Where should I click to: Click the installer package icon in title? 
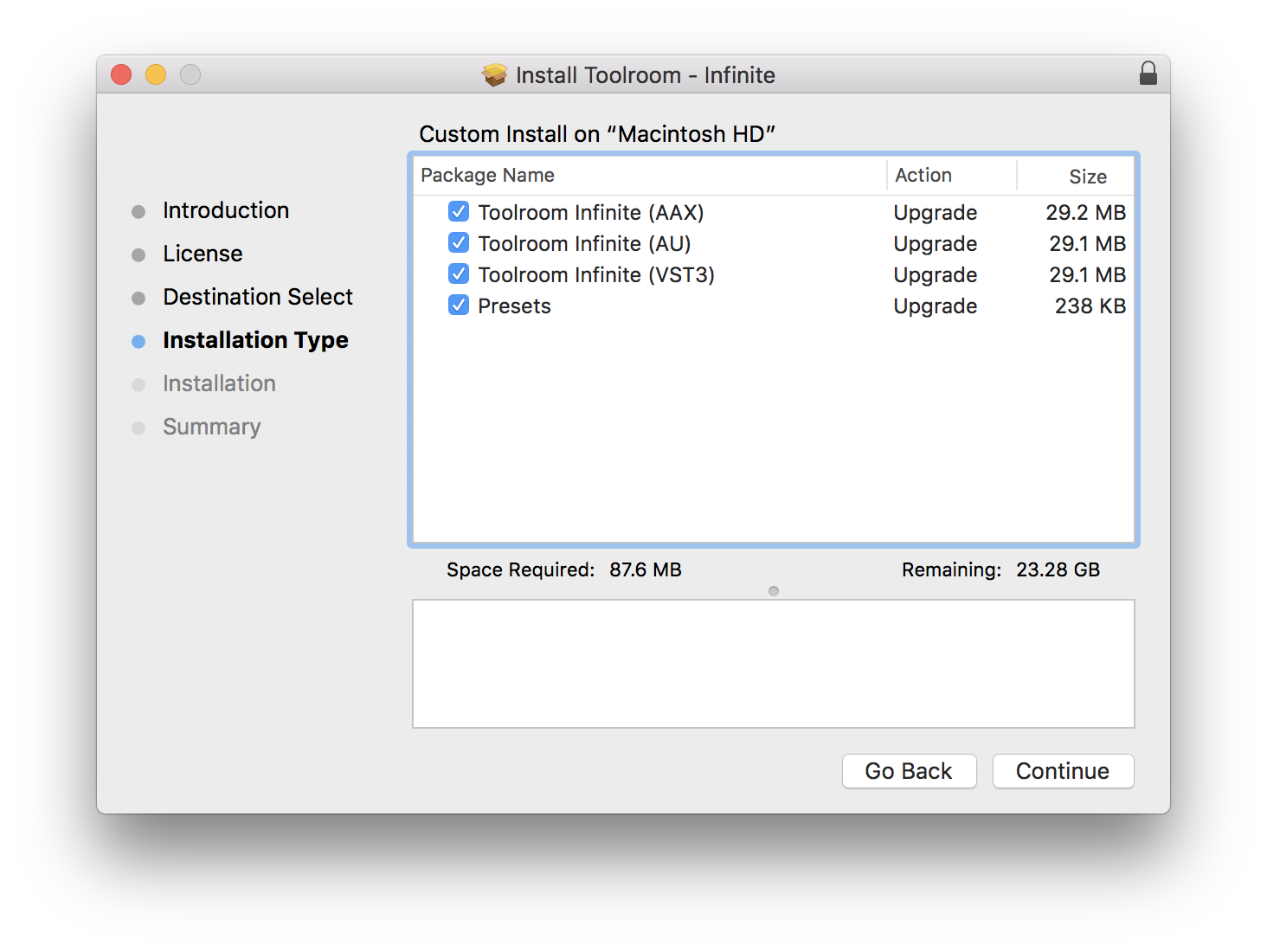click(x=495, y=75)
